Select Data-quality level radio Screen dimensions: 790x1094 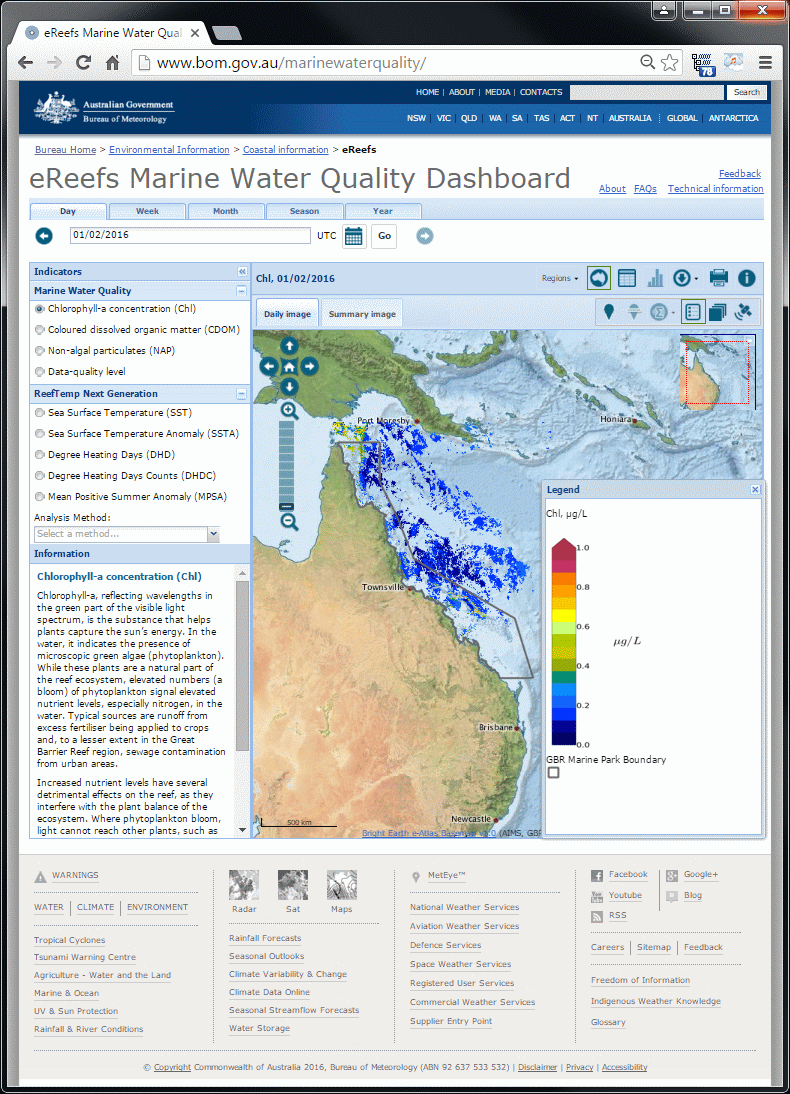(40, 371)
